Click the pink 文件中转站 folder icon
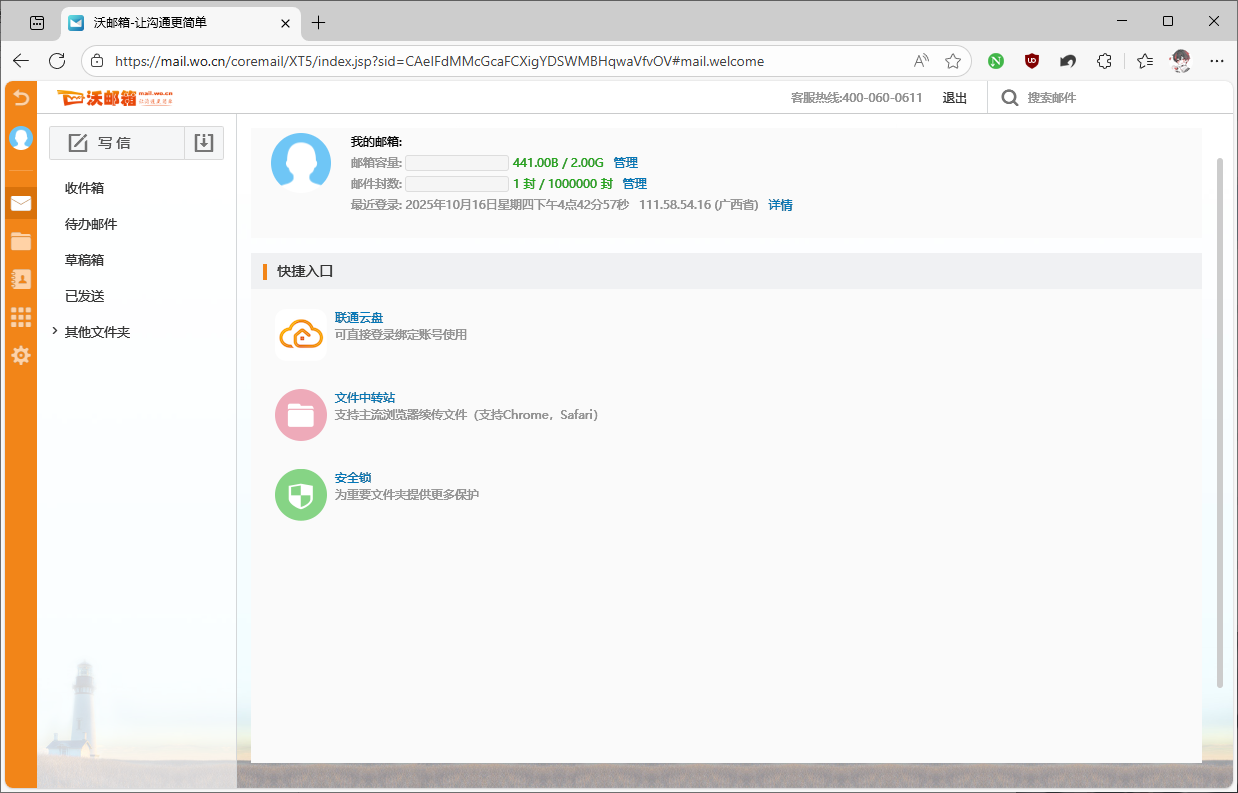1238x793 pixels. point(301,415)
